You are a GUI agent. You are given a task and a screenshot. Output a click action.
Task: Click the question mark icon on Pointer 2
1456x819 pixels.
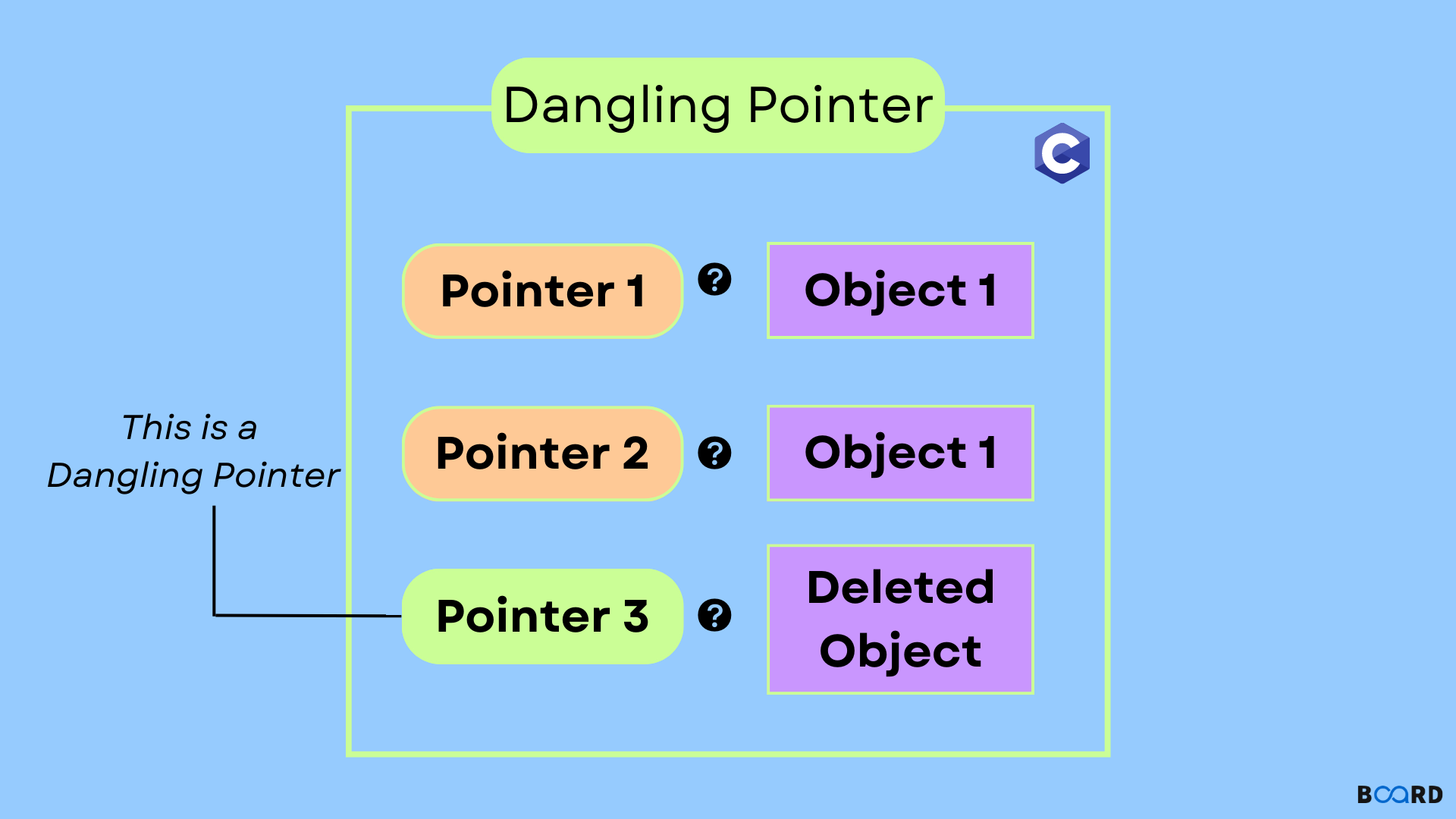tap(718, 449)
